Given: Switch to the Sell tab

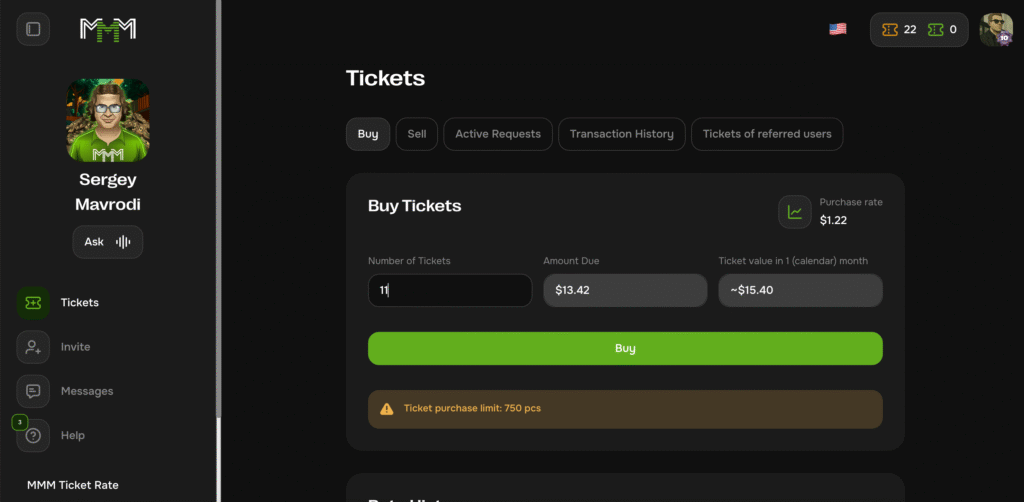Looking at the screenshot, I should [417, 134].
